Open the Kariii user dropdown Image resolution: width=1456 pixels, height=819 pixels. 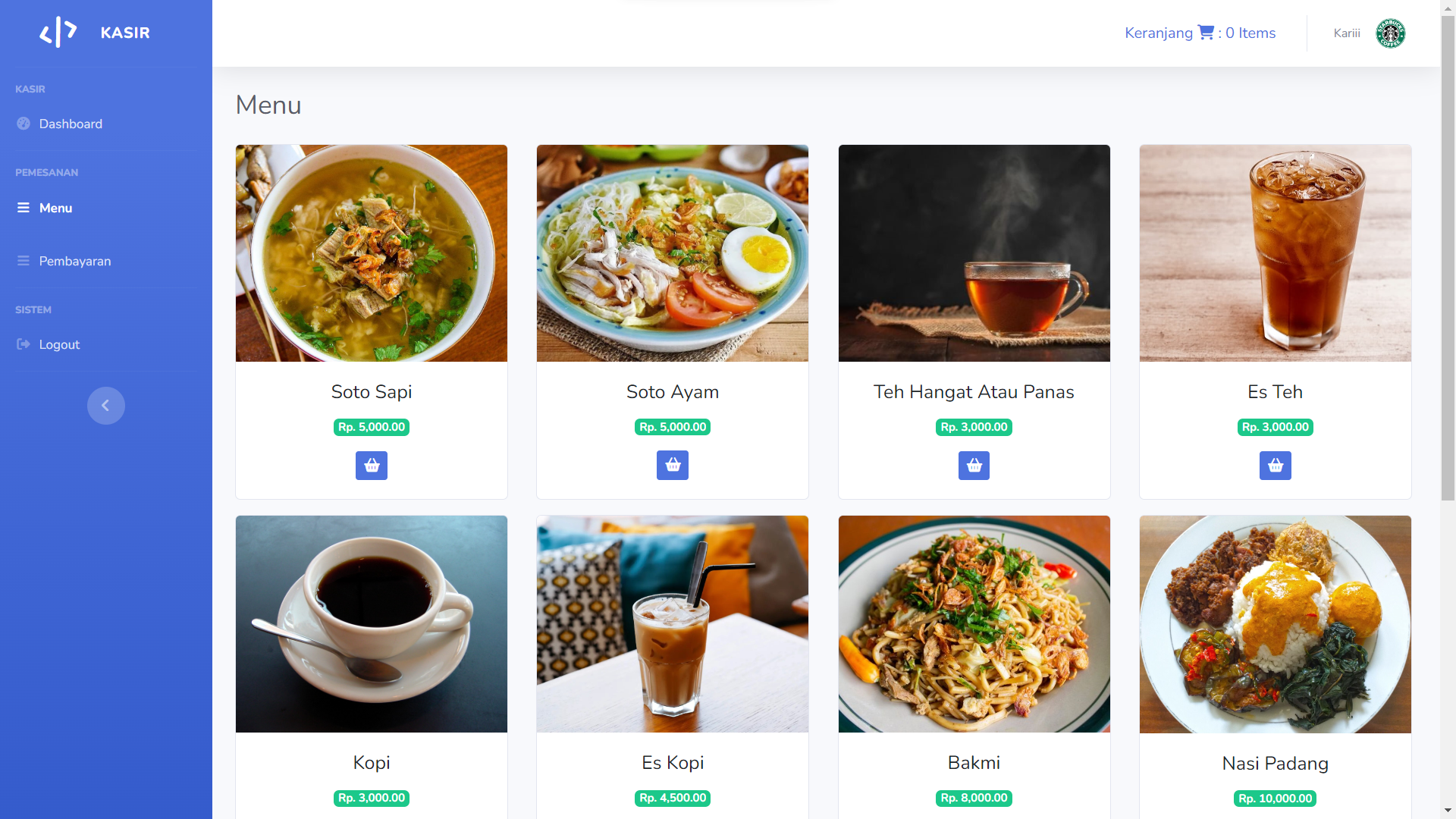pyautogui.click(x=1370, y=33)
